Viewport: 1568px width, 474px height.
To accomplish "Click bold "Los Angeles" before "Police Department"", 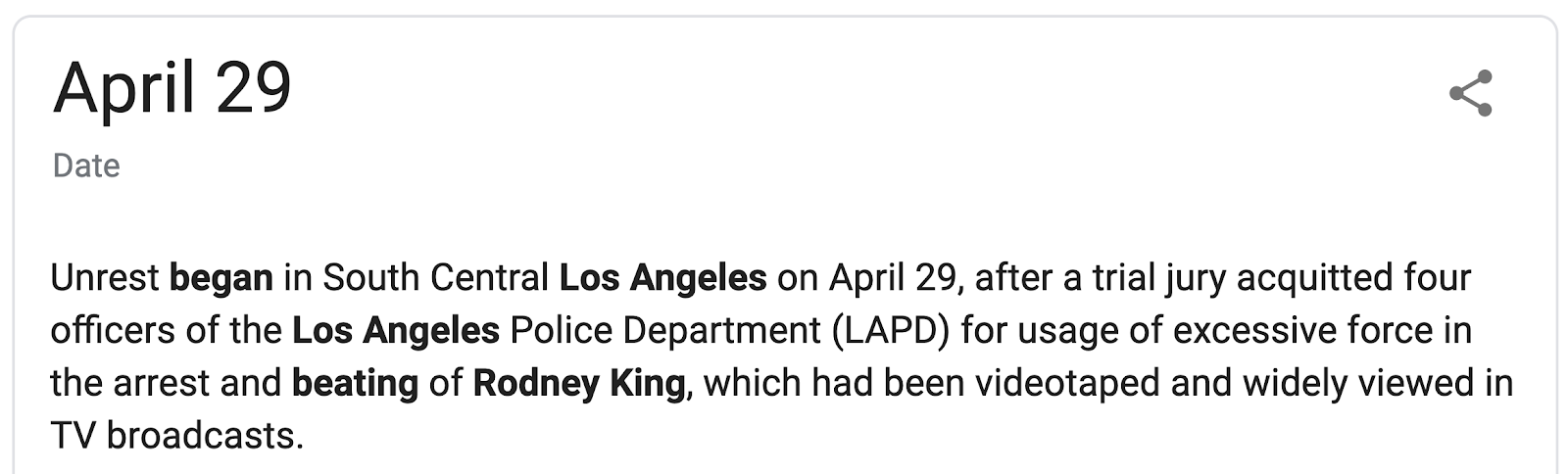I will [x=396, y=331].
